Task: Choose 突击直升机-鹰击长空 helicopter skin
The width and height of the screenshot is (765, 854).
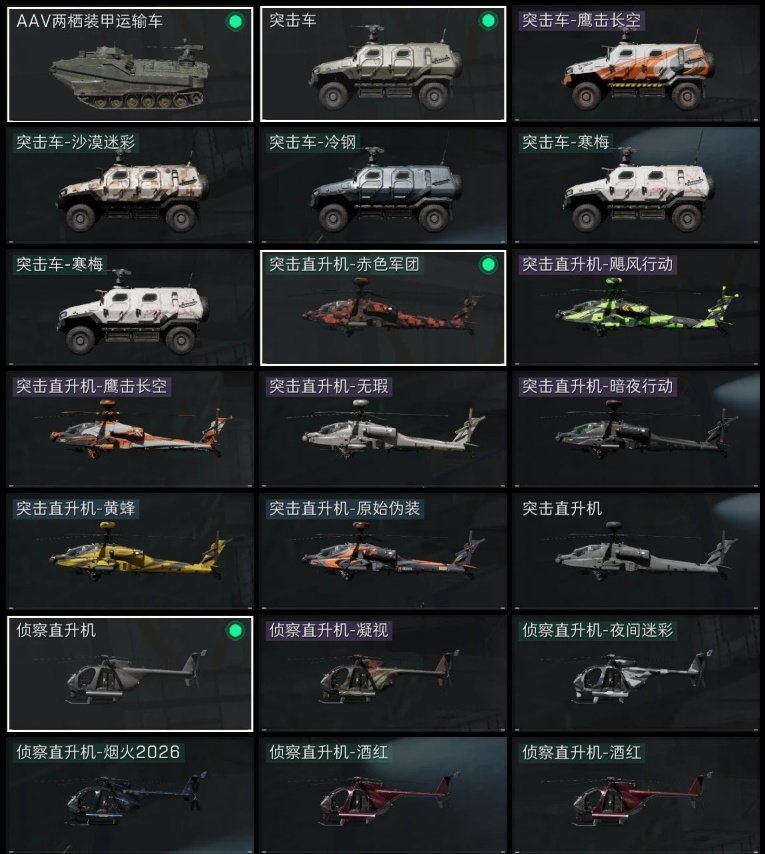Action: tap(130, 430)
